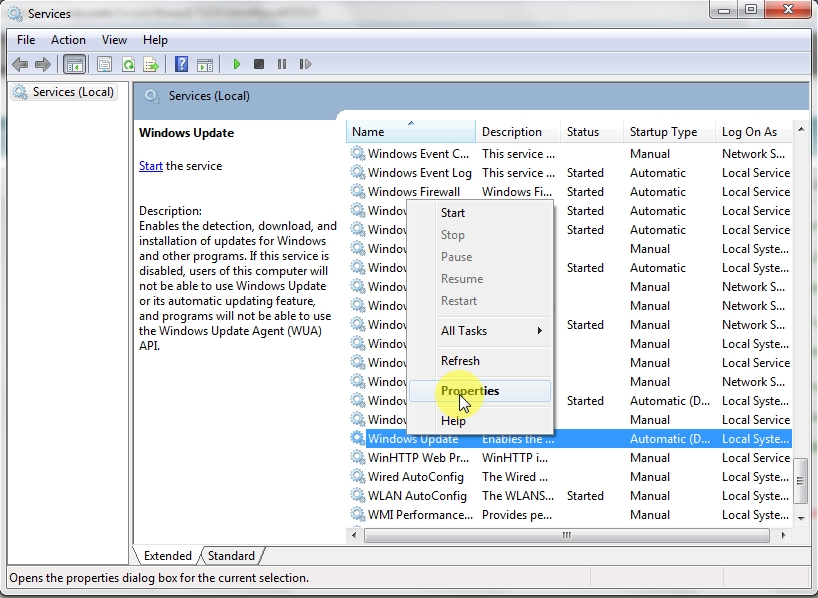Click gear icon beside Wired AutoConfig

point(357,476)
